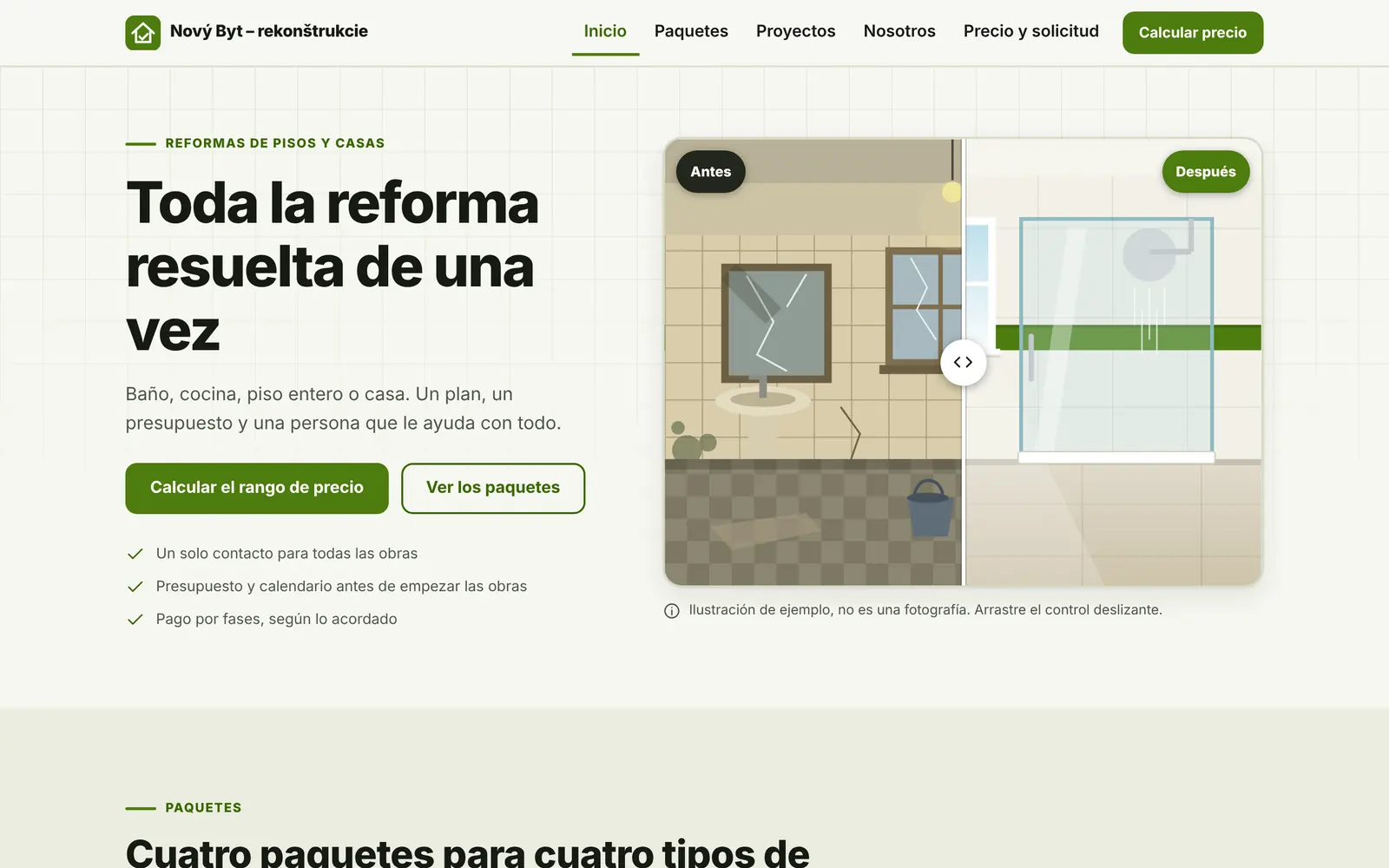The height and width of the screenshot is (868, 1389).
Task: Click the 'PAQUETES' section label
Action: (203, 807)
